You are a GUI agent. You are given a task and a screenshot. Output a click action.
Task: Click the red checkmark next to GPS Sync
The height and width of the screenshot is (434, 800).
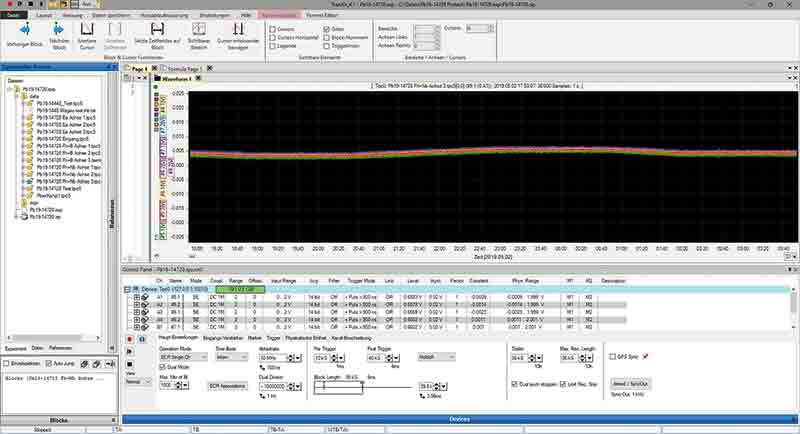[646, 356]
